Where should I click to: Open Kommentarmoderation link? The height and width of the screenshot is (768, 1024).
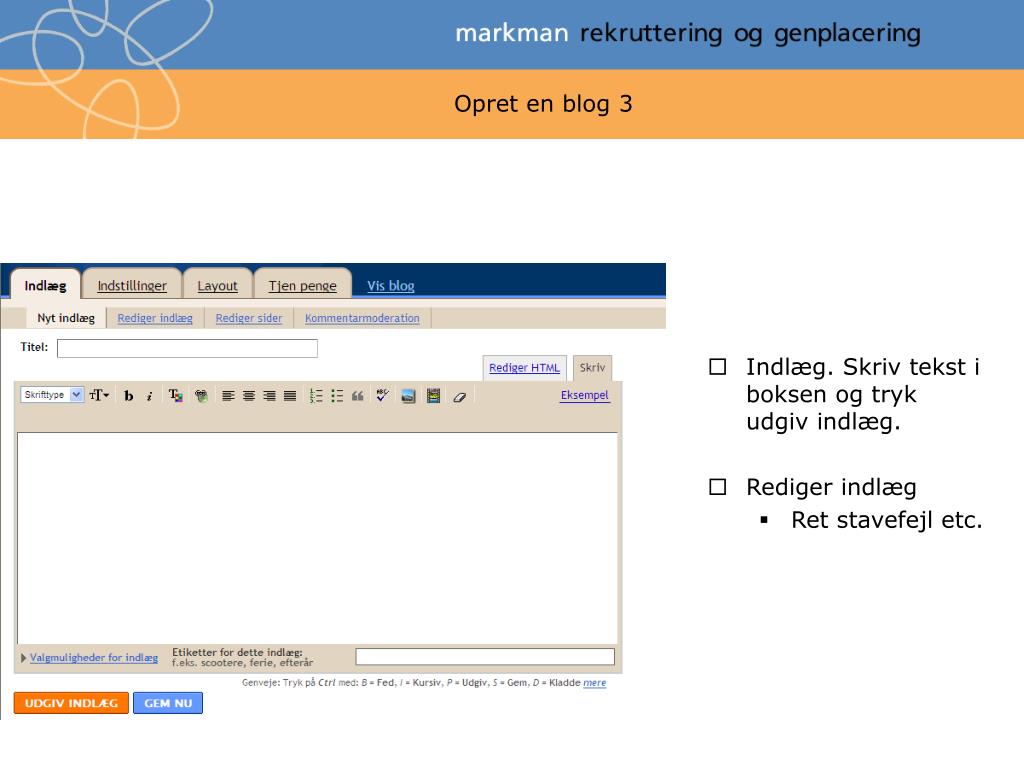[362, 318]
